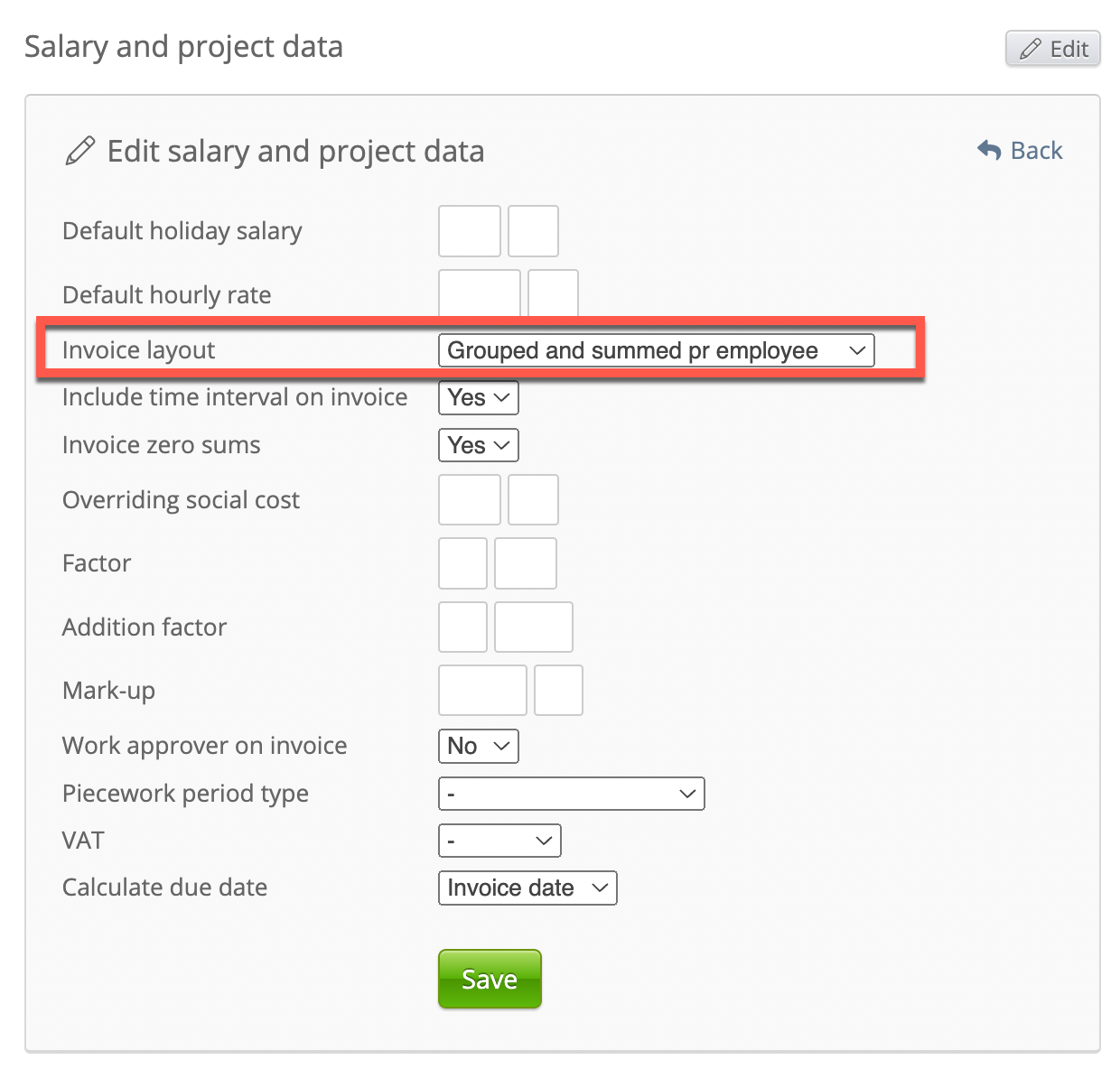1120x1069 pixels.
Task: Click the first Factor input field
Action: coord(462,563)
